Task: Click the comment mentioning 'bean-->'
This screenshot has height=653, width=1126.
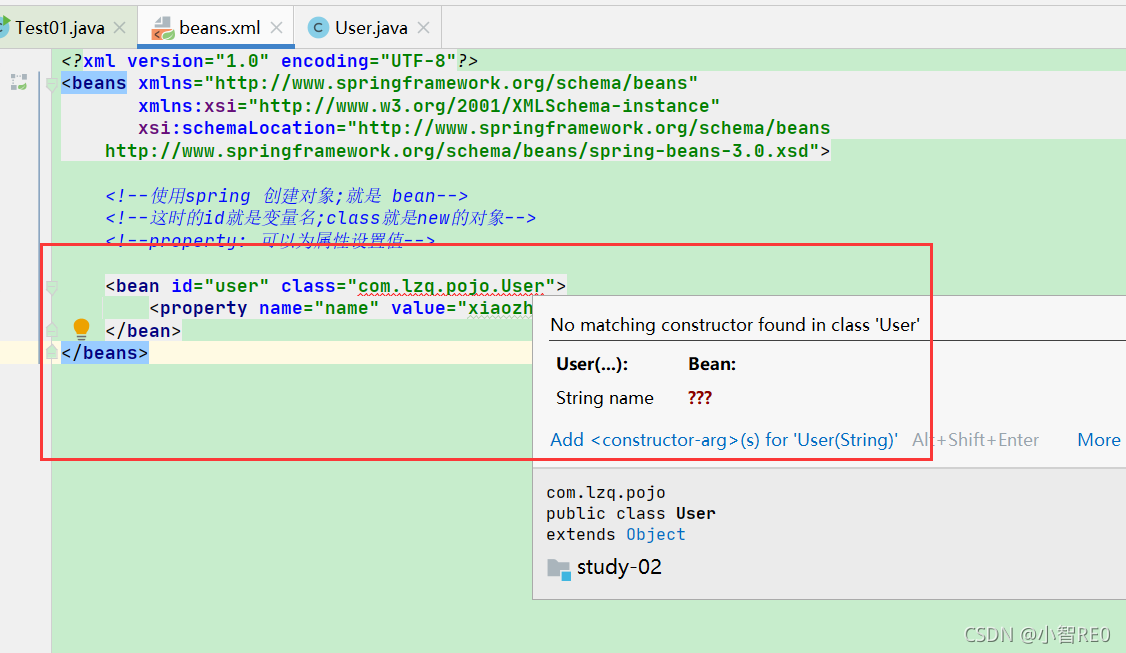Action: (x=287, y=195)
